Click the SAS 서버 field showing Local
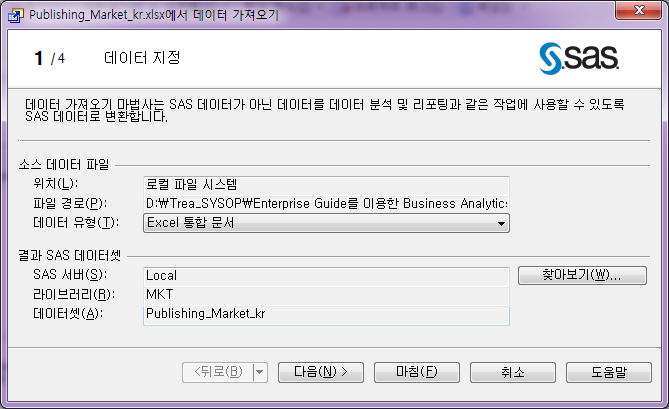This screenshot has width=669, height=409. [x=326, y=276]
